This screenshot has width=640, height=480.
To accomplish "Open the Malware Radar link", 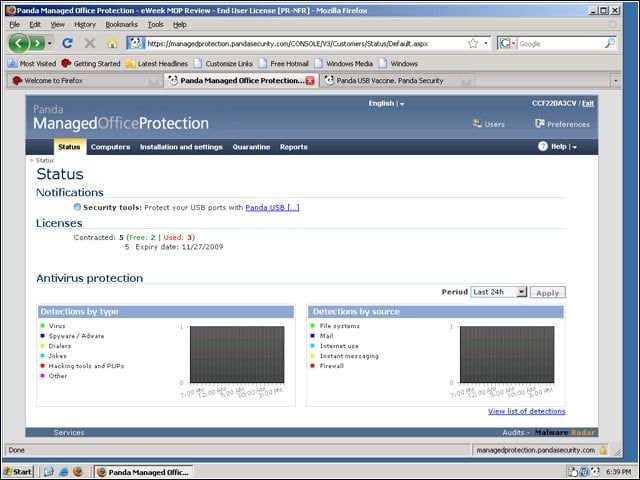I will (565, 432).
